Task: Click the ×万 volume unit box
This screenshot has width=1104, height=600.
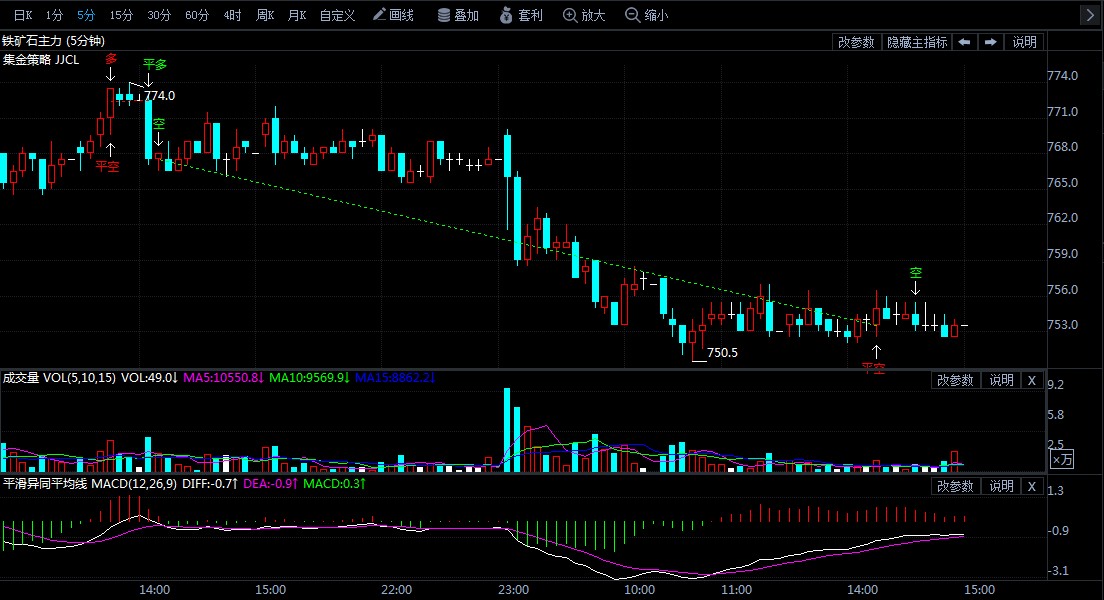Action: [x=1061, y=459]
